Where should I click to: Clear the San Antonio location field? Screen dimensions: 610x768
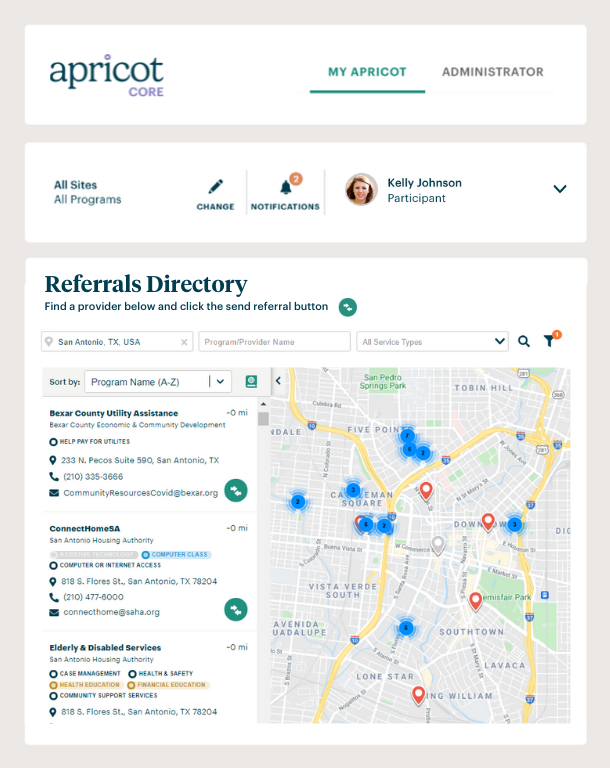(x=184, y=342)
